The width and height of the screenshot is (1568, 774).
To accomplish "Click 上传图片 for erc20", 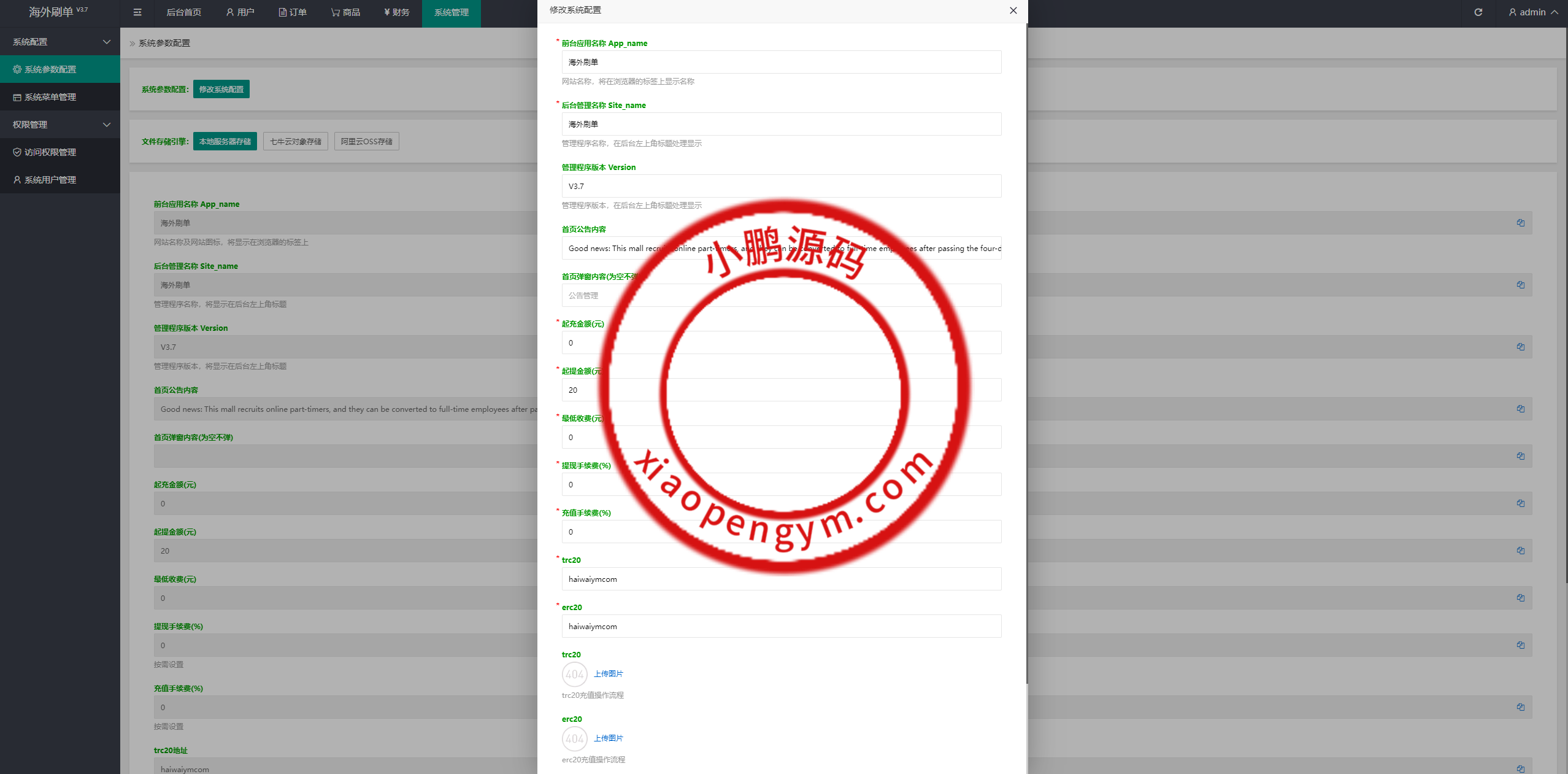I will point(609,738).
